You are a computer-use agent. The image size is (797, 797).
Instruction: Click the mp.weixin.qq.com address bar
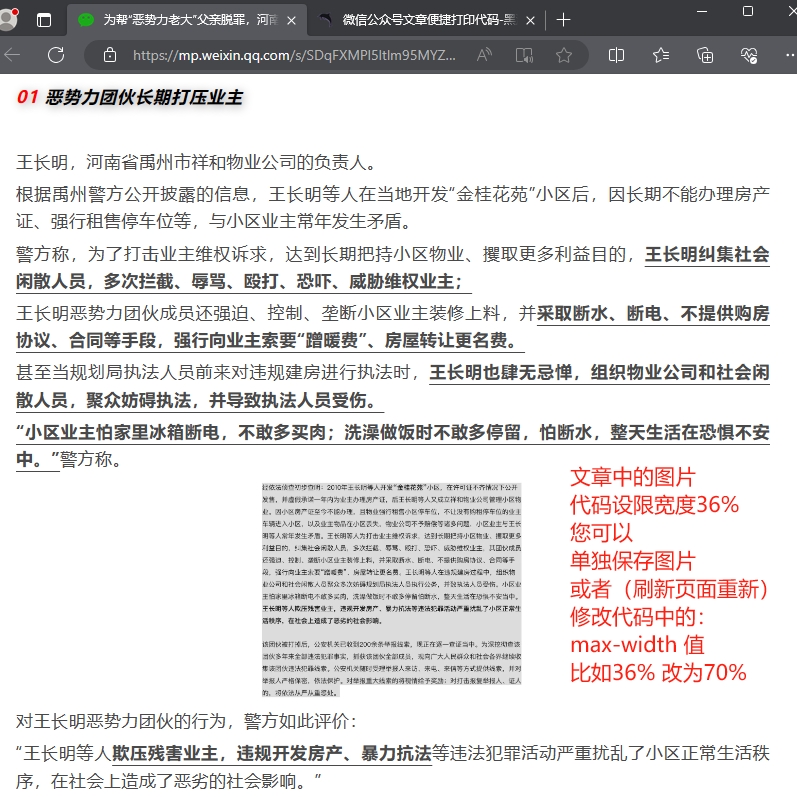click(x=294, y=55)
